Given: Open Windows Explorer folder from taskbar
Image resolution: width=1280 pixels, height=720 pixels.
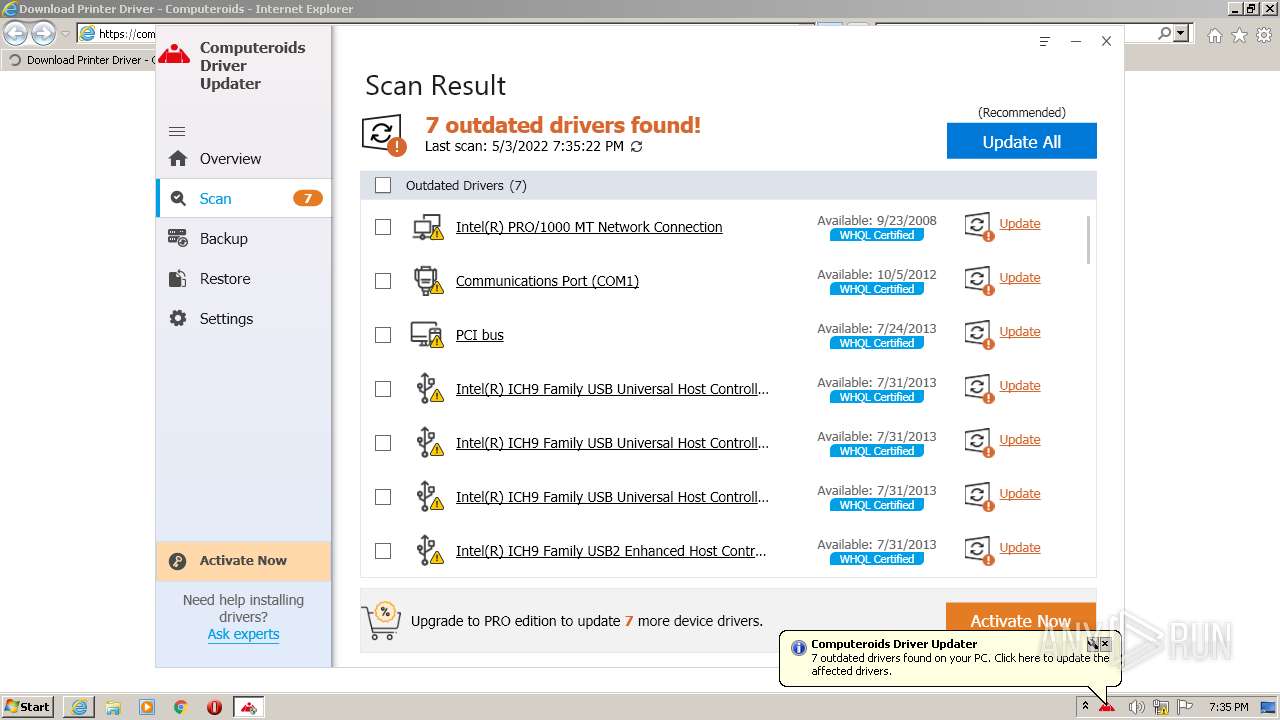Looking at the screenshot, I should [x=113, y=707].
